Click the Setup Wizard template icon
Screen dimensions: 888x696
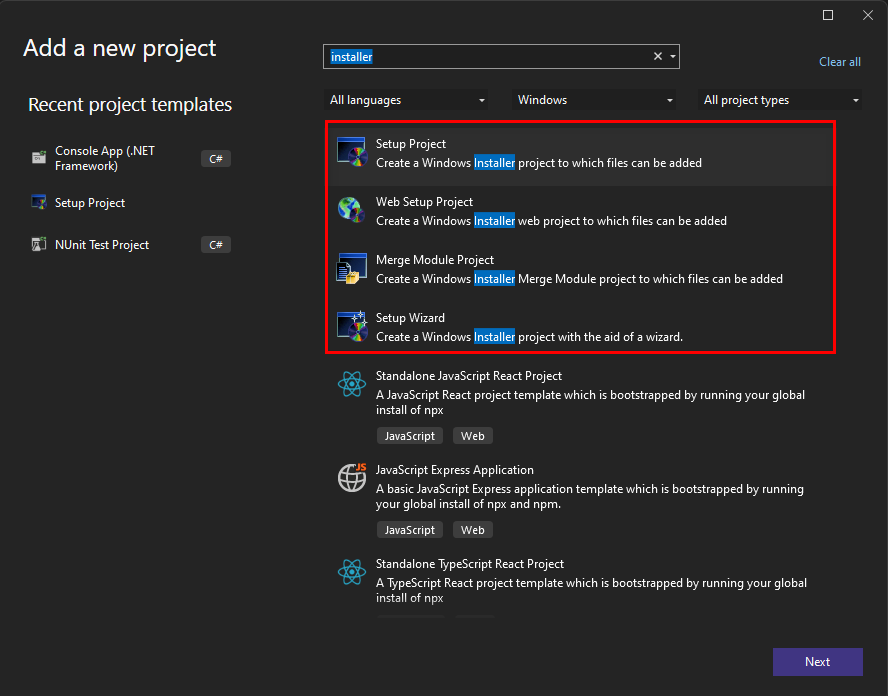(x=352, y=326)
